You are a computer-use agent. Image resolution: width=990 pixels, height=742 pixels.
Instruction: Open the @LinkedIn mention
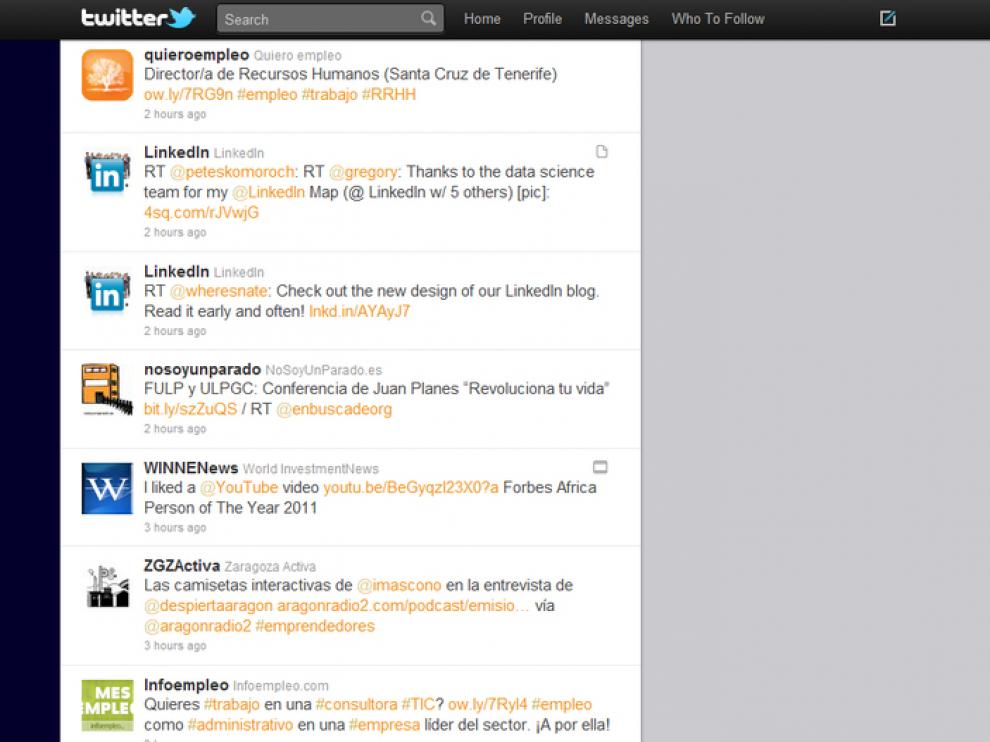pyautogui.click(x=268, y=192)
